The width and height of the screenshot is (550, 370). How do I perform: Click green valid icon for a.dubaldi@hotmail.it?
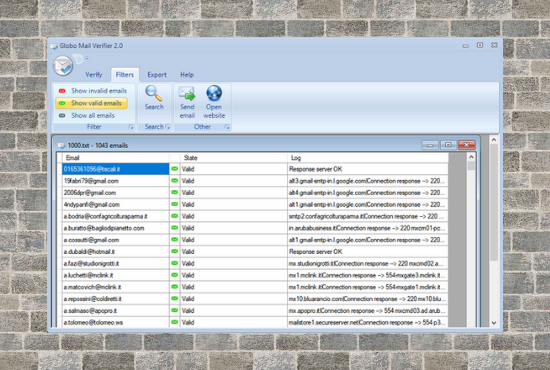(174, 251)
